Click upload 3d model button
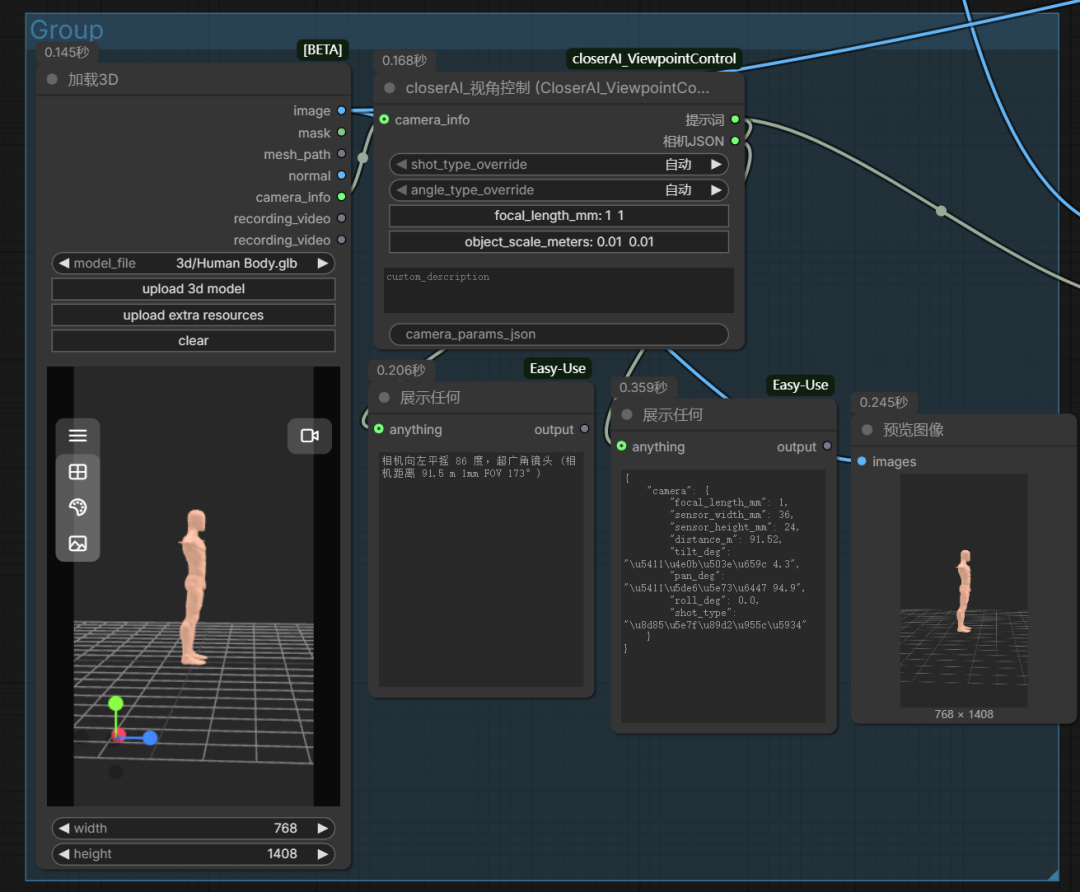The image size is (1080, 892). pos(194,289)
